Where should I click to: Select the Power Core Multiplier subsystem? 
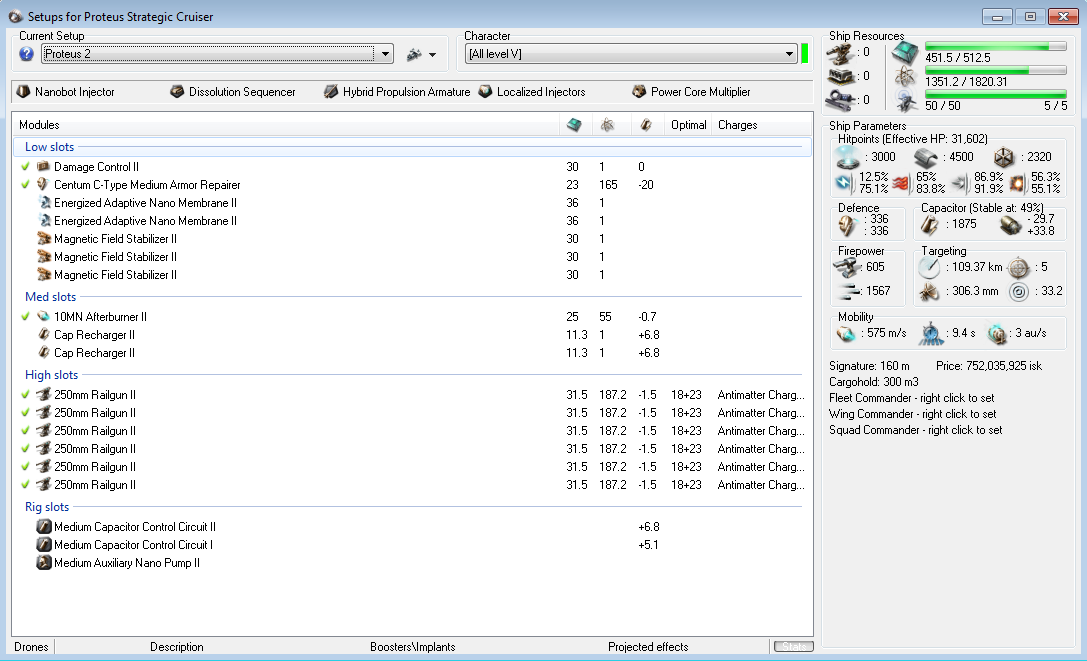pos(692,92)
